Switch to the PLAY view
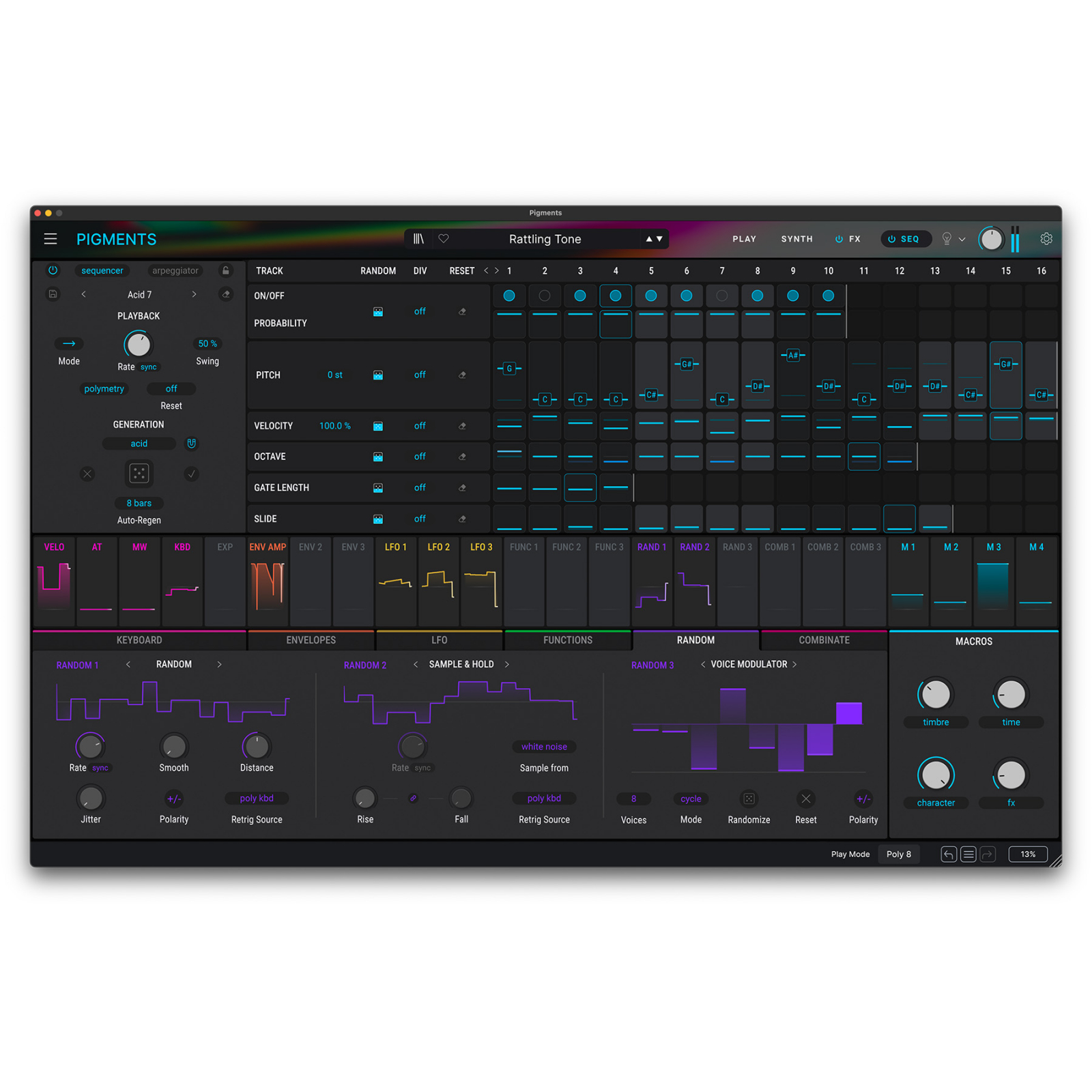The height and width of the screenshot is (1092, 1092). 744,239
